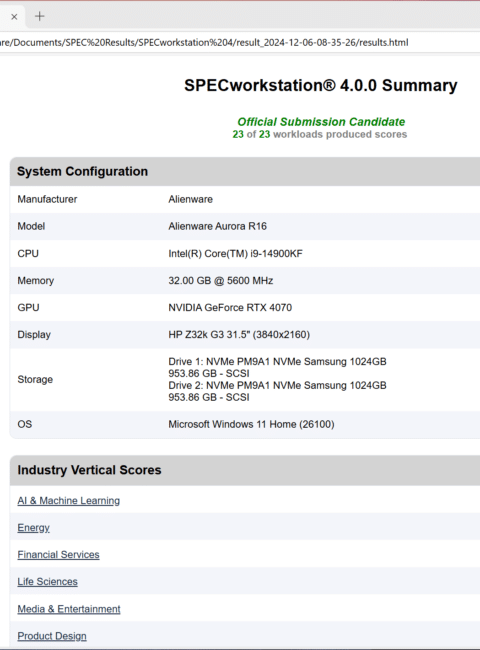The image size is (480, 650).
Task: Click the 'CPU' row label
Action: tap(28, 253)
